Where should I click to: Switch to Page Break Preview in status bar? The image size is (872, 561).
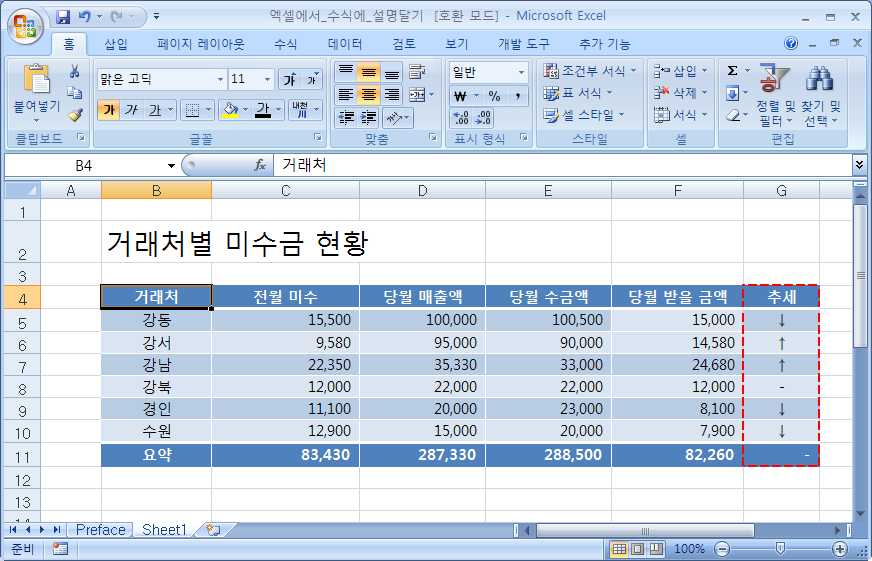(657, 549)
